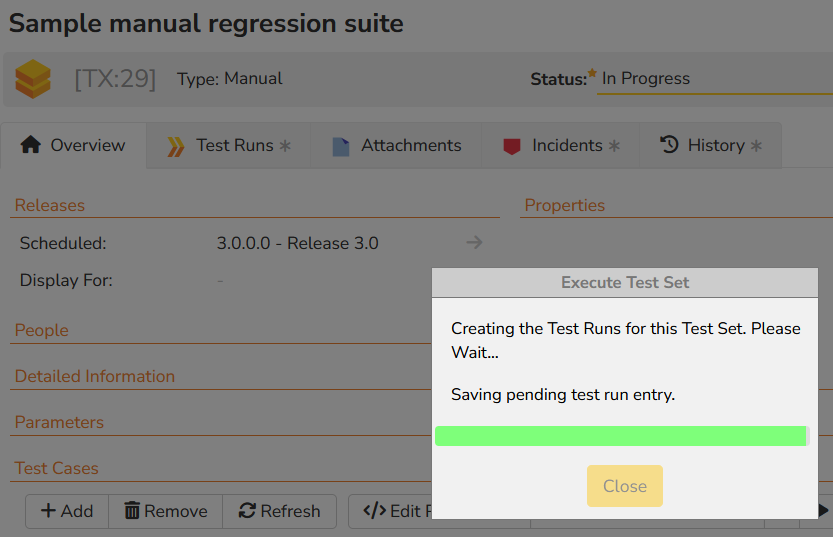Expand the People section

pos(42,330)
